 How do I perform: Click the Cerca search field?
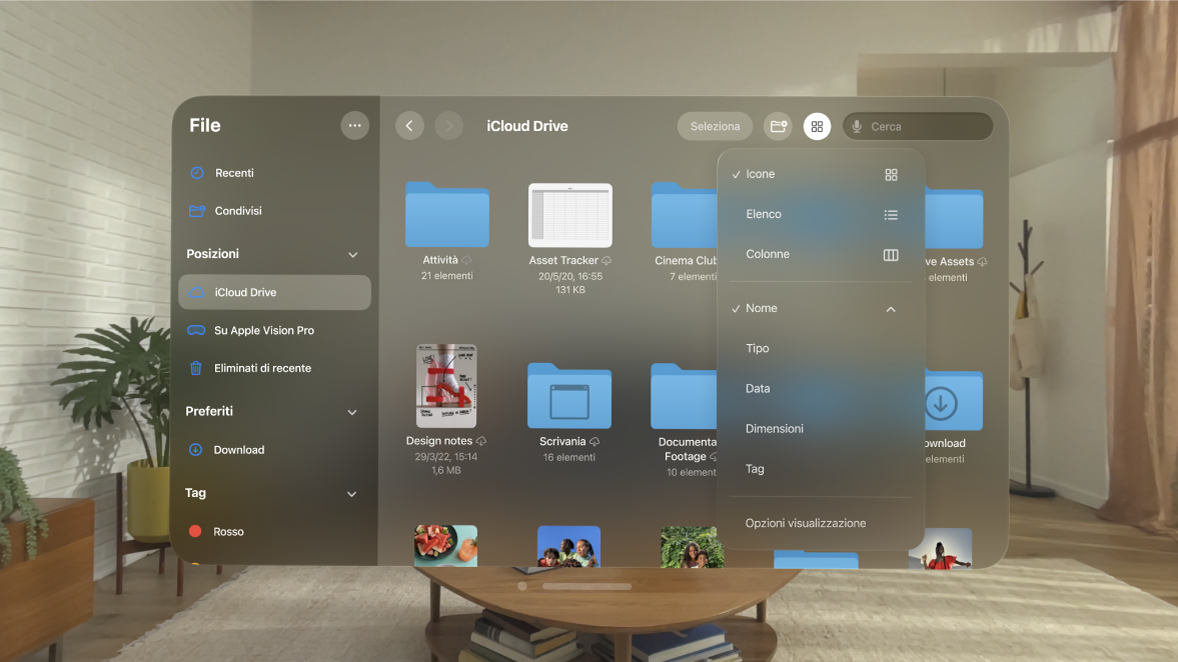(x=917, y=126)
